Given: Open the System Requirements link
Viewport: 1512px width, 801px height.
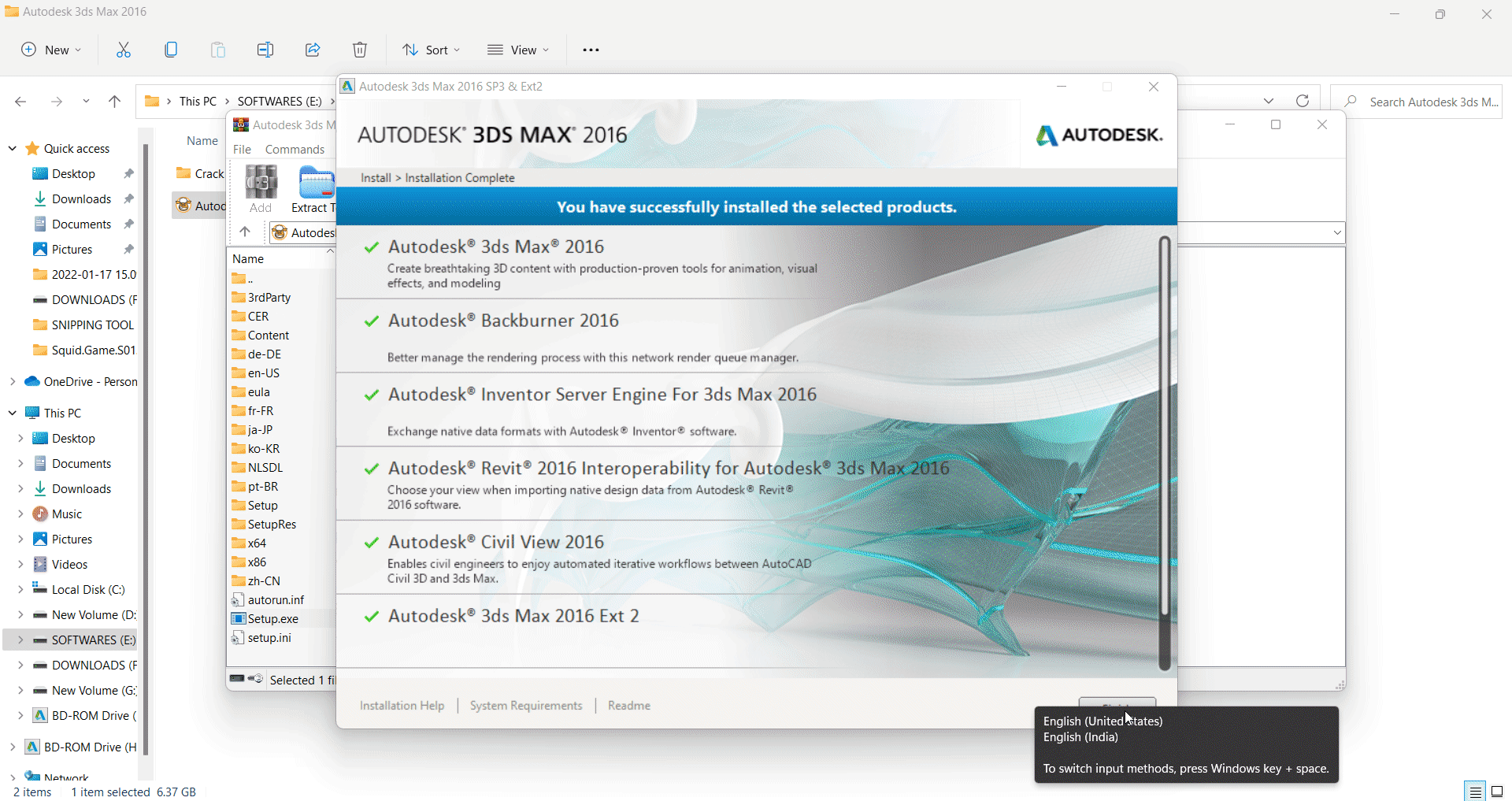Looking at the screenshot, I should click(526, 706).
